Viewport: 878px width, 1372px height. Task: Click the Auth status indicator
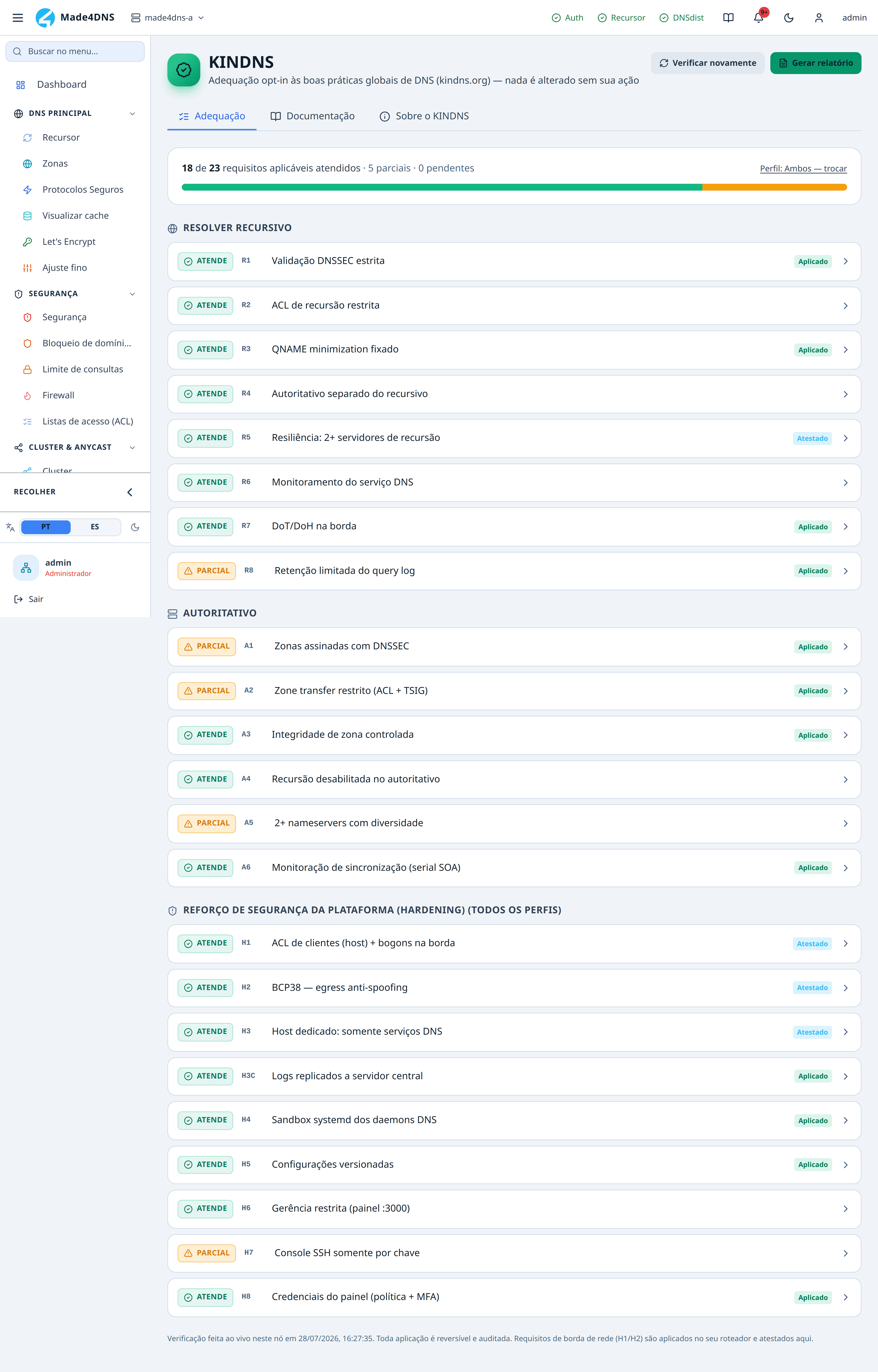[x=567, y=18]
